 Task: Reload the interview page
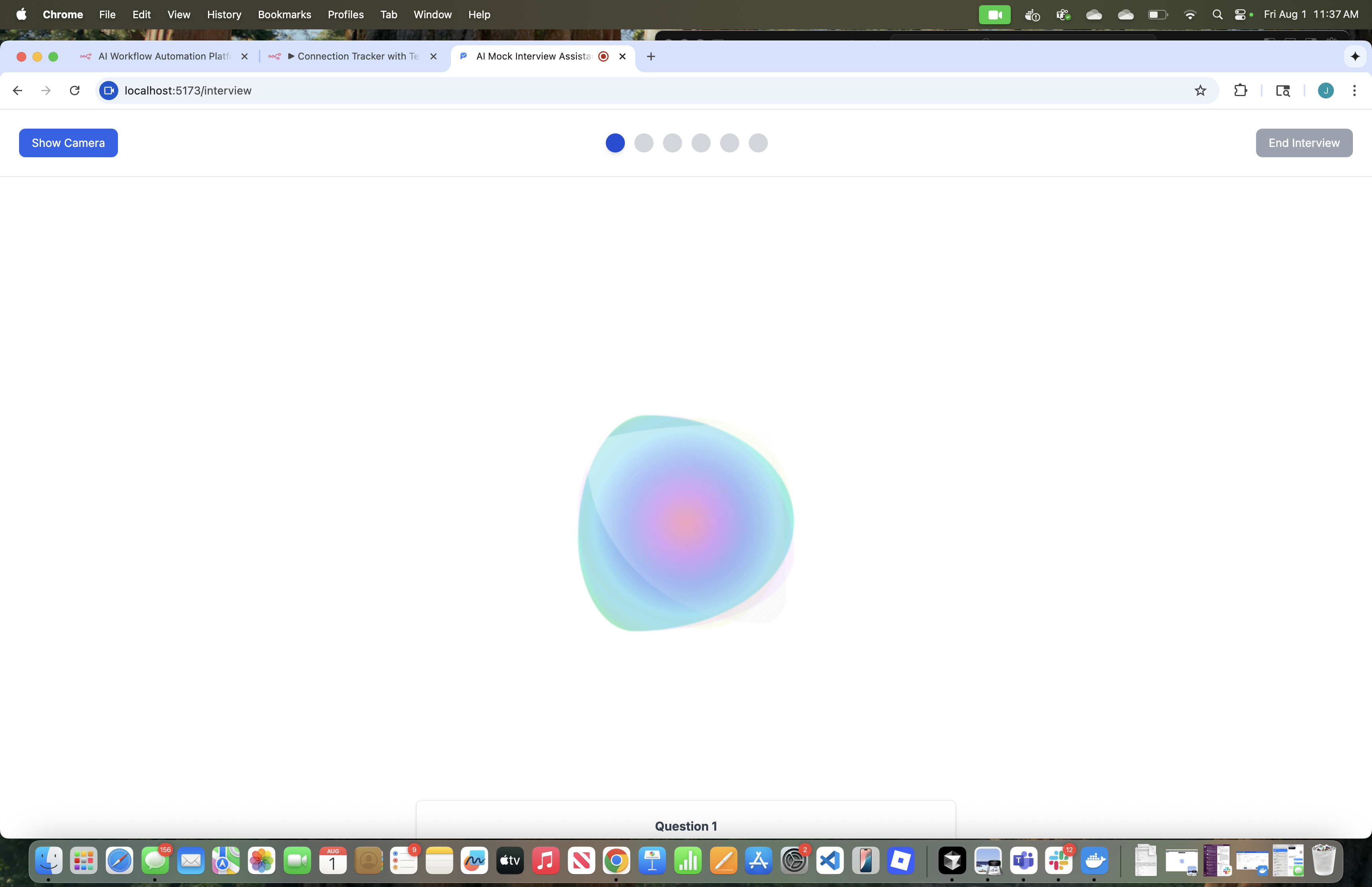click(75, 91)
